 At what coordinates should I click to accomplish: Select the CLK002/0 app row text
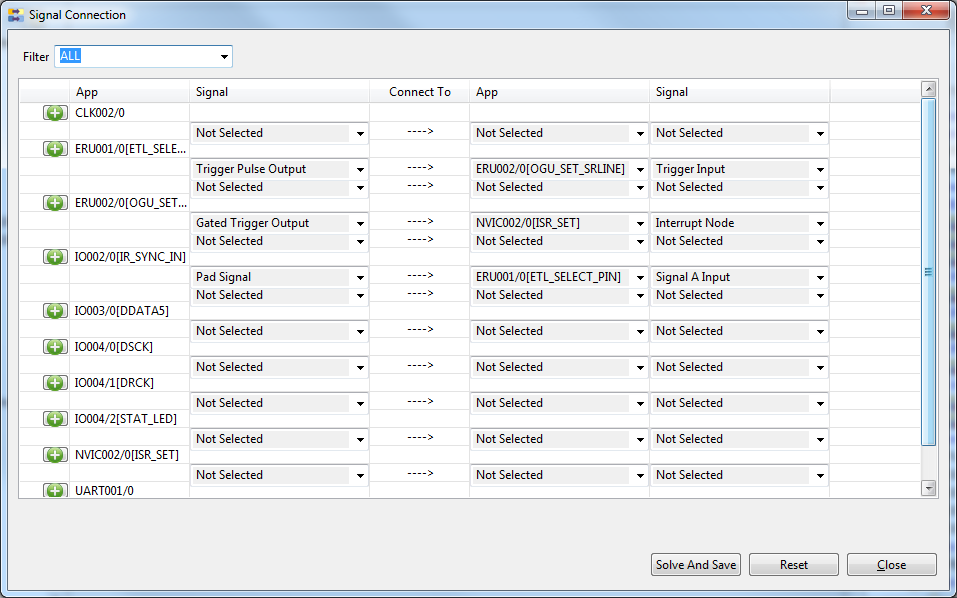[x=100, y=113]
